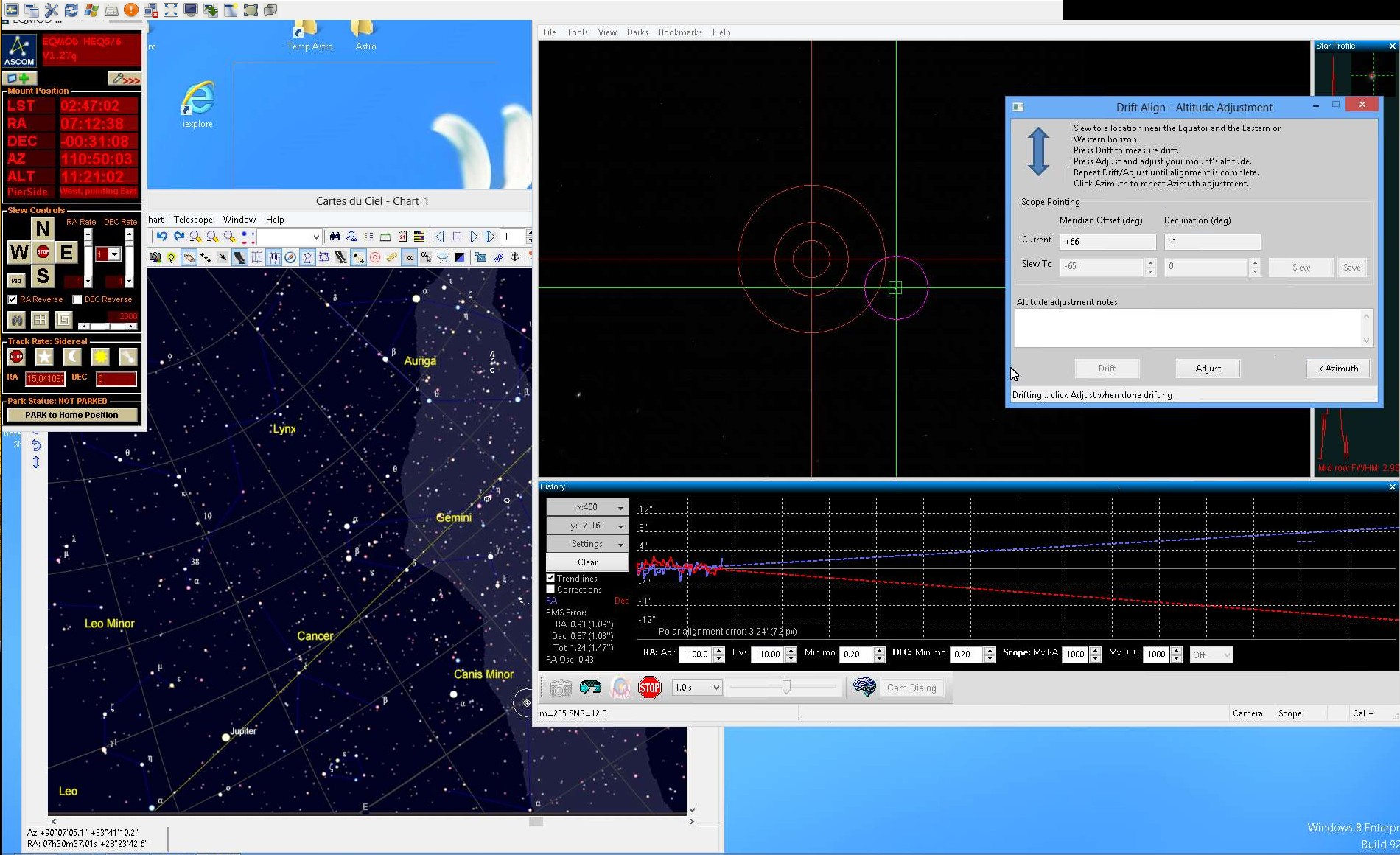Click the PHD gamma slider
Image resolution: width=1400 pixels, height=855 pixels.
[784, 688]
